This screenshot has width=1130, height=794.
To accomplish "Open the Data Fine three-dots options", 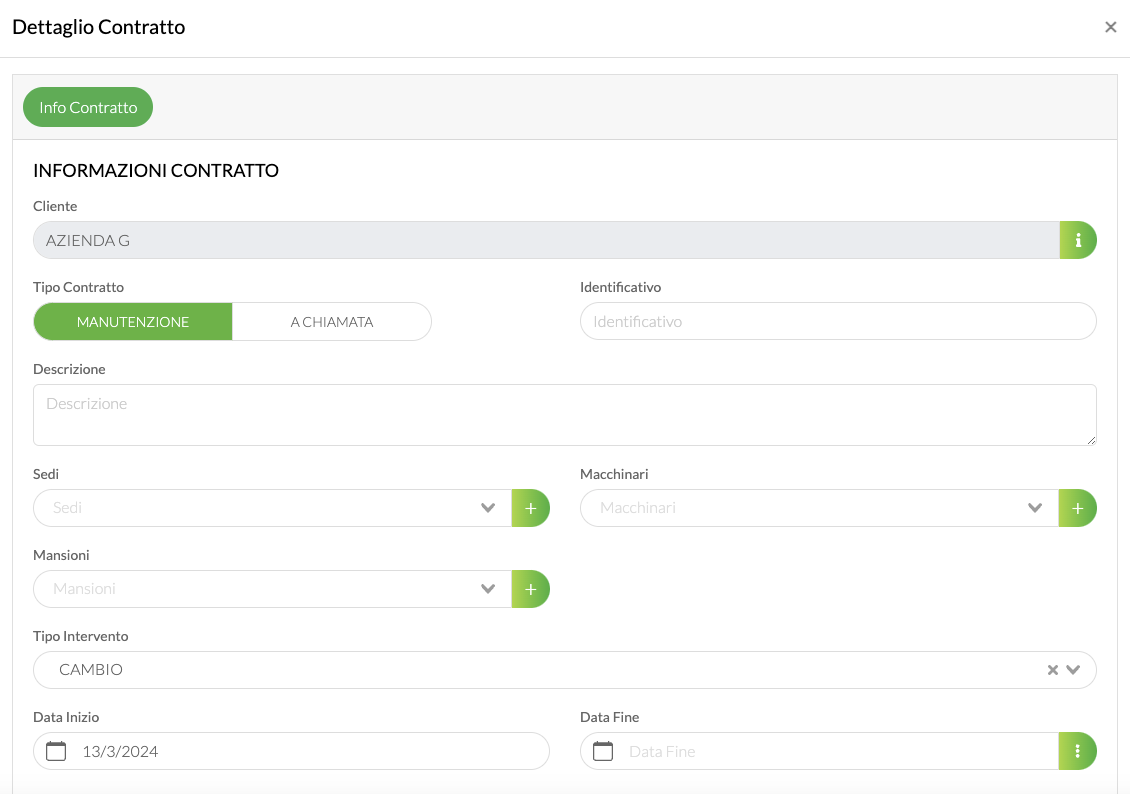I will click(1077, 751).
